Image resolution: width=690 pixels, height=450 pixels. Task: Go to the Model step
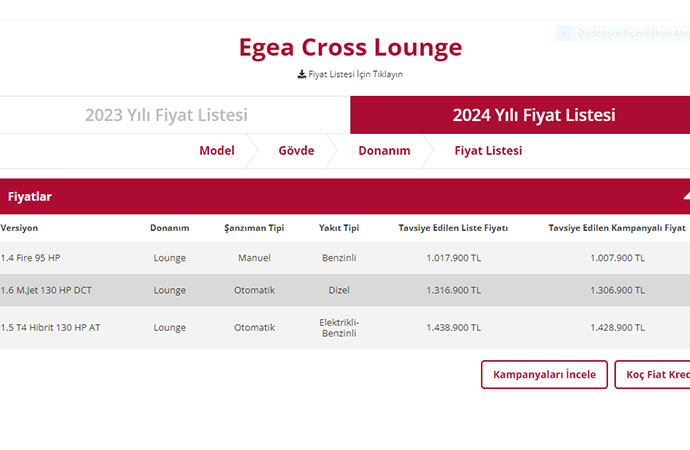[x=216, y=151]
